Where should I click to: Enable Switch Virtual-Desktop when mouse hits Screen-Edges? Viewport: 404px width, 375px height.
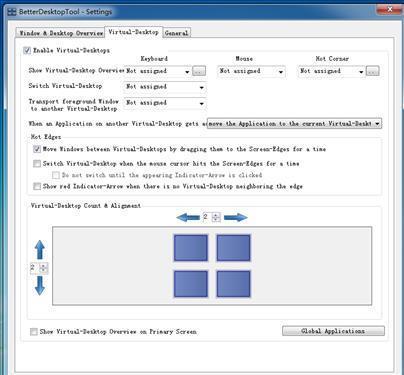pyautogui.click(x=37, y=164)
